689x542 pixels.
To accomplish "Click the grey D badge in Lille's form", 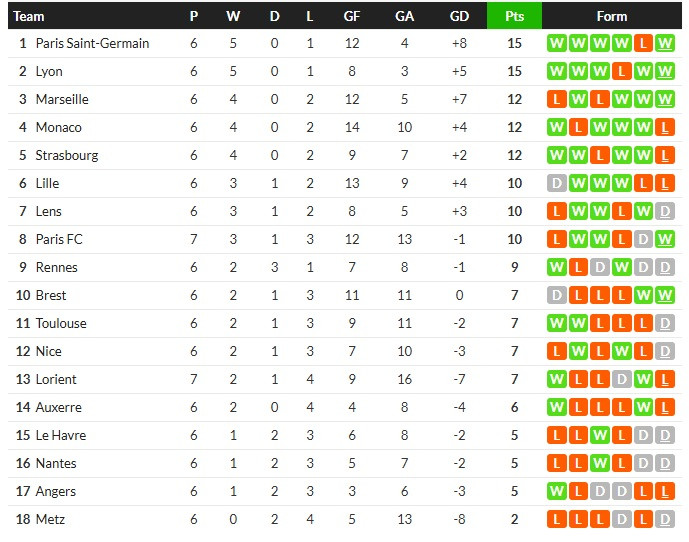I will (x=557, y=183).
